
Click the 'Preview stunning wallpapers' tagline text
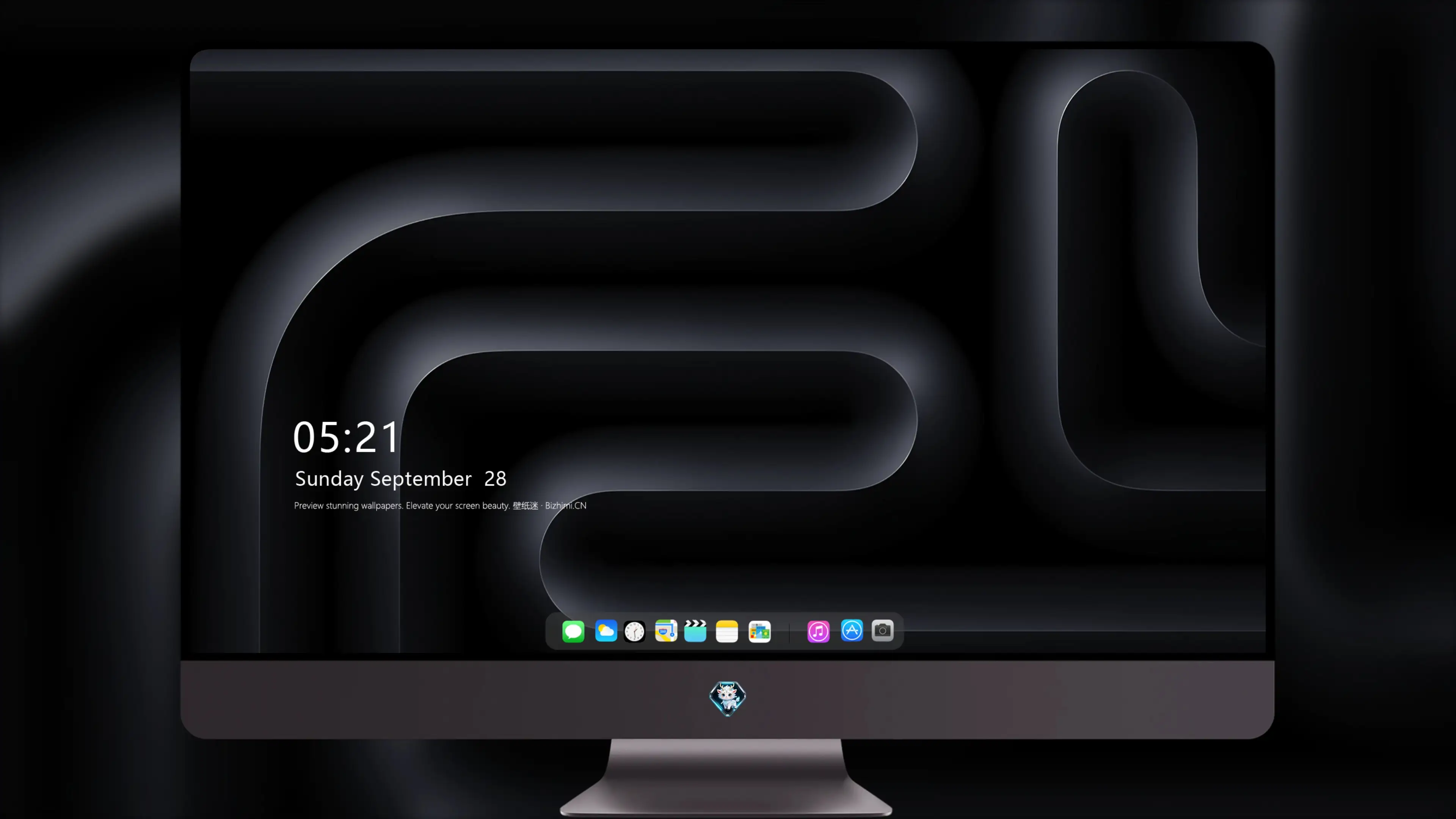[x=440, y=505]
